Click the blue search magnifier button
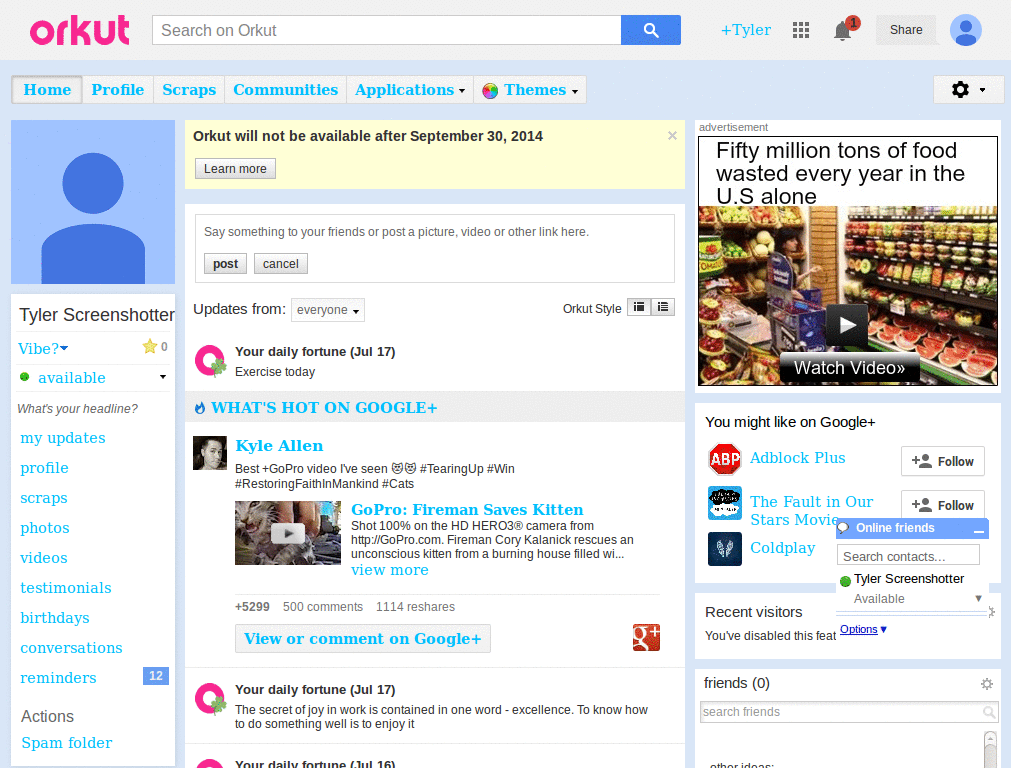 650,30
